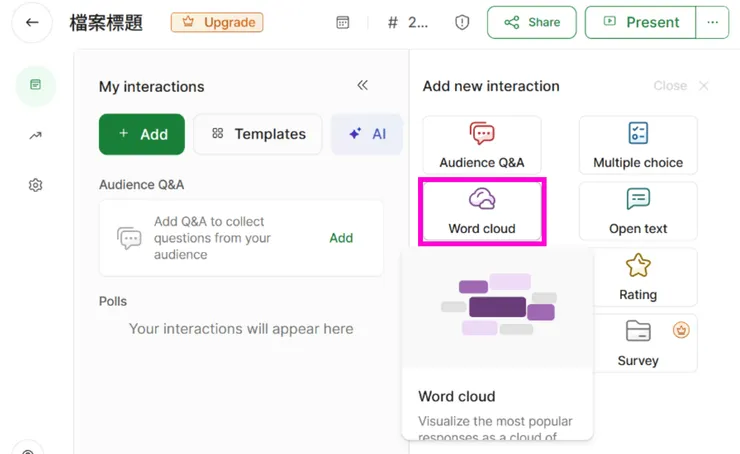Open the analytics trend icon in sidebar
The image size is (740, 454).
[36, 135]
